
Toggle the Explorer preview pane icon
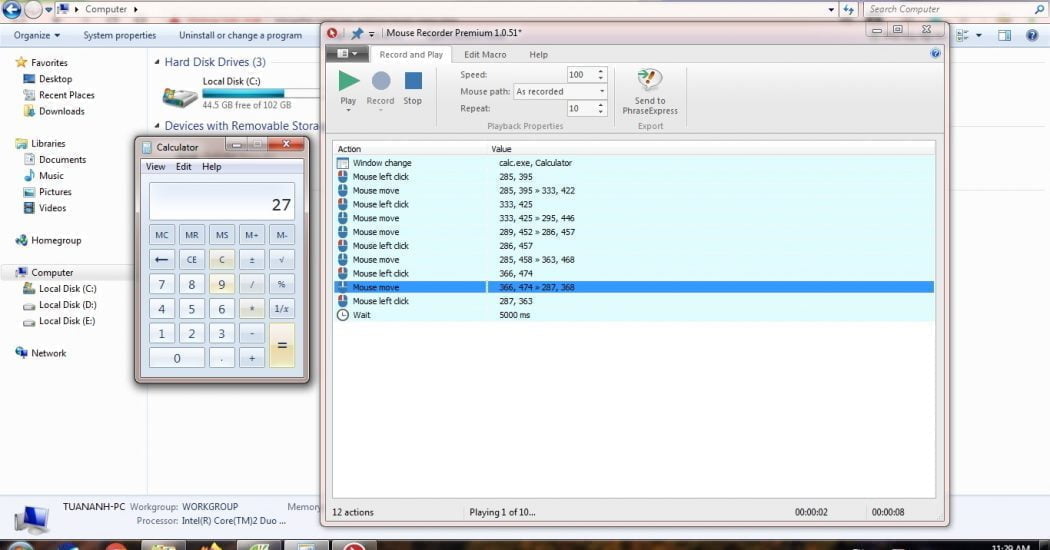1004,36
